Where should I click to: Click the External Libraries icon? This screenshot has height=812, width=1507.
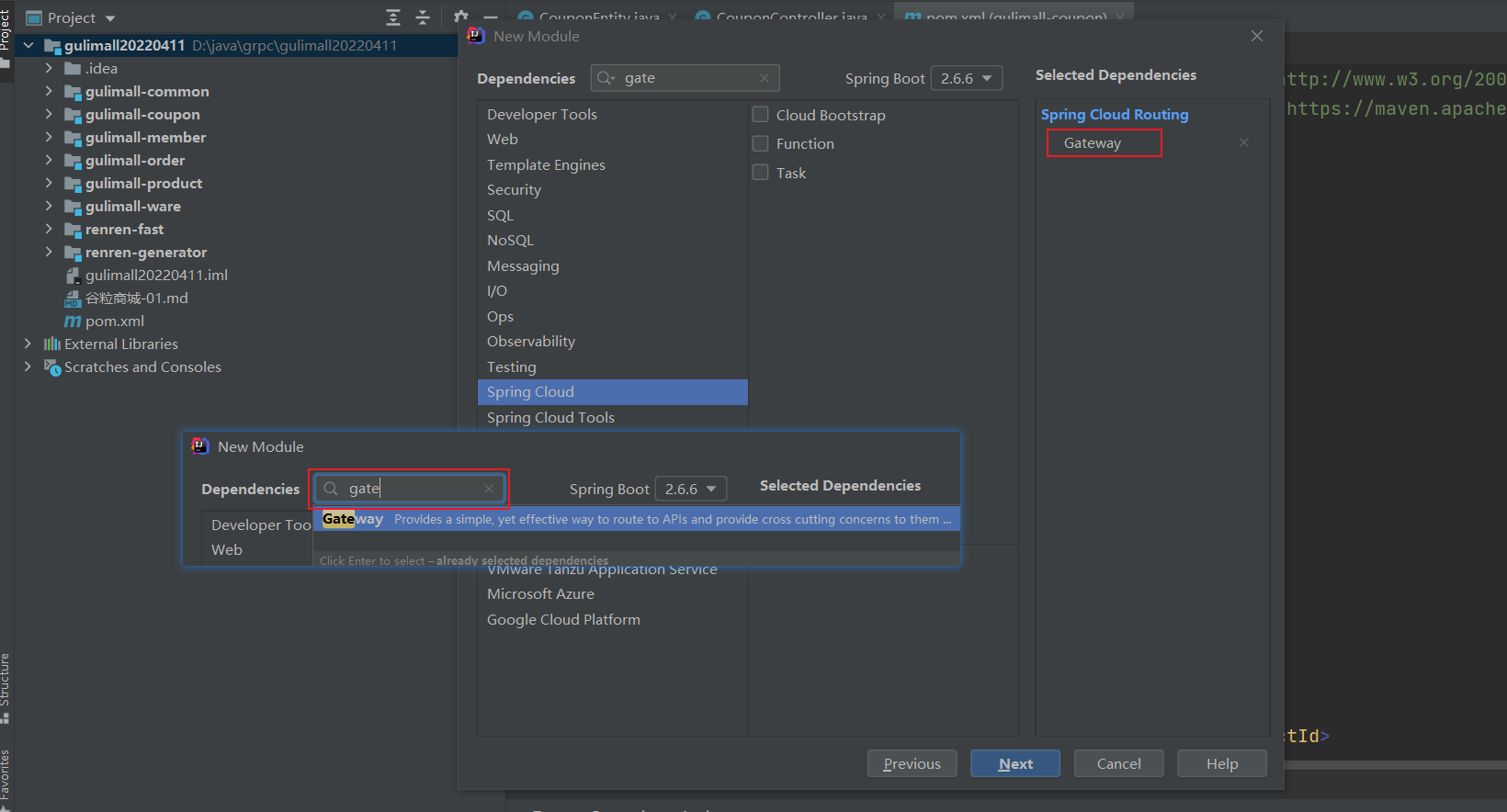52,344
